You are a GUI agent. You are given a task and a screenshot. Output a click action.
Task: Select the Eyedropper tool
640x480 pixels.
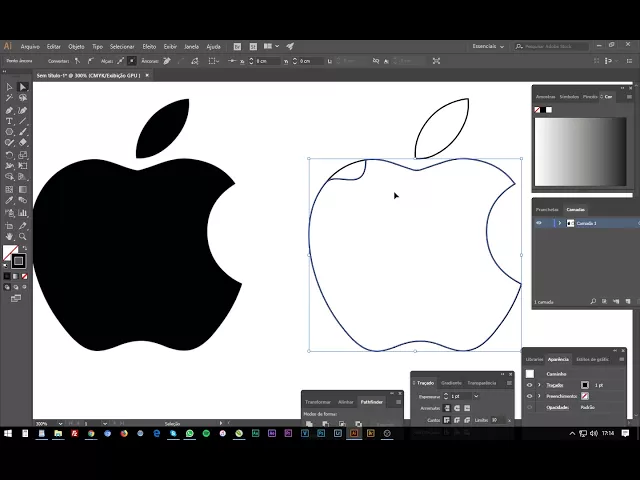pos(9,200)
